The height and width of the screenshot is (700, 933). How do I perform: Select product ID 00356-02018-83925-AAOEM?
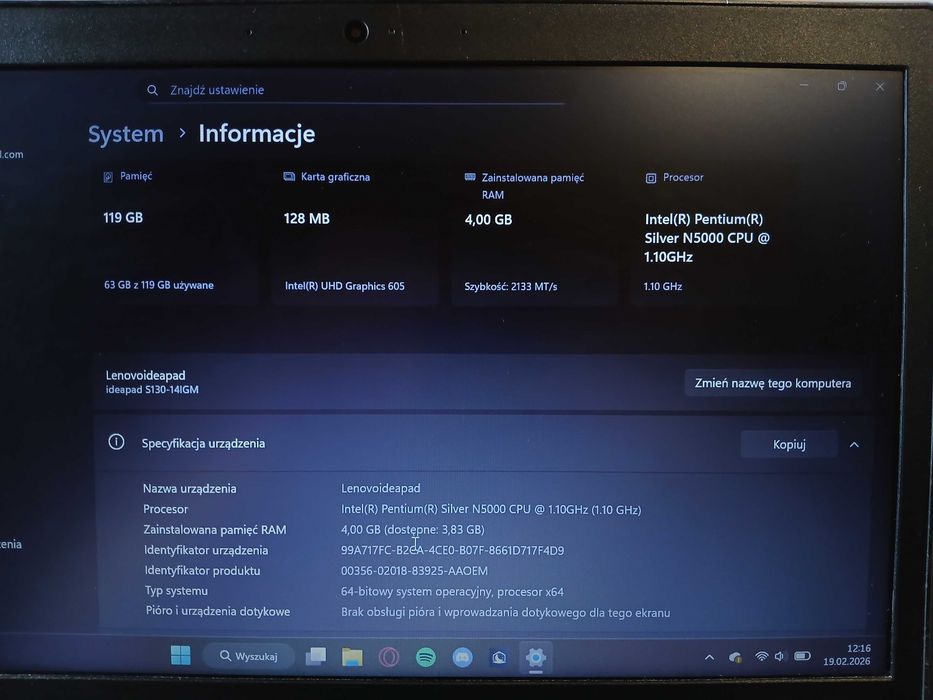click(414, 571)
